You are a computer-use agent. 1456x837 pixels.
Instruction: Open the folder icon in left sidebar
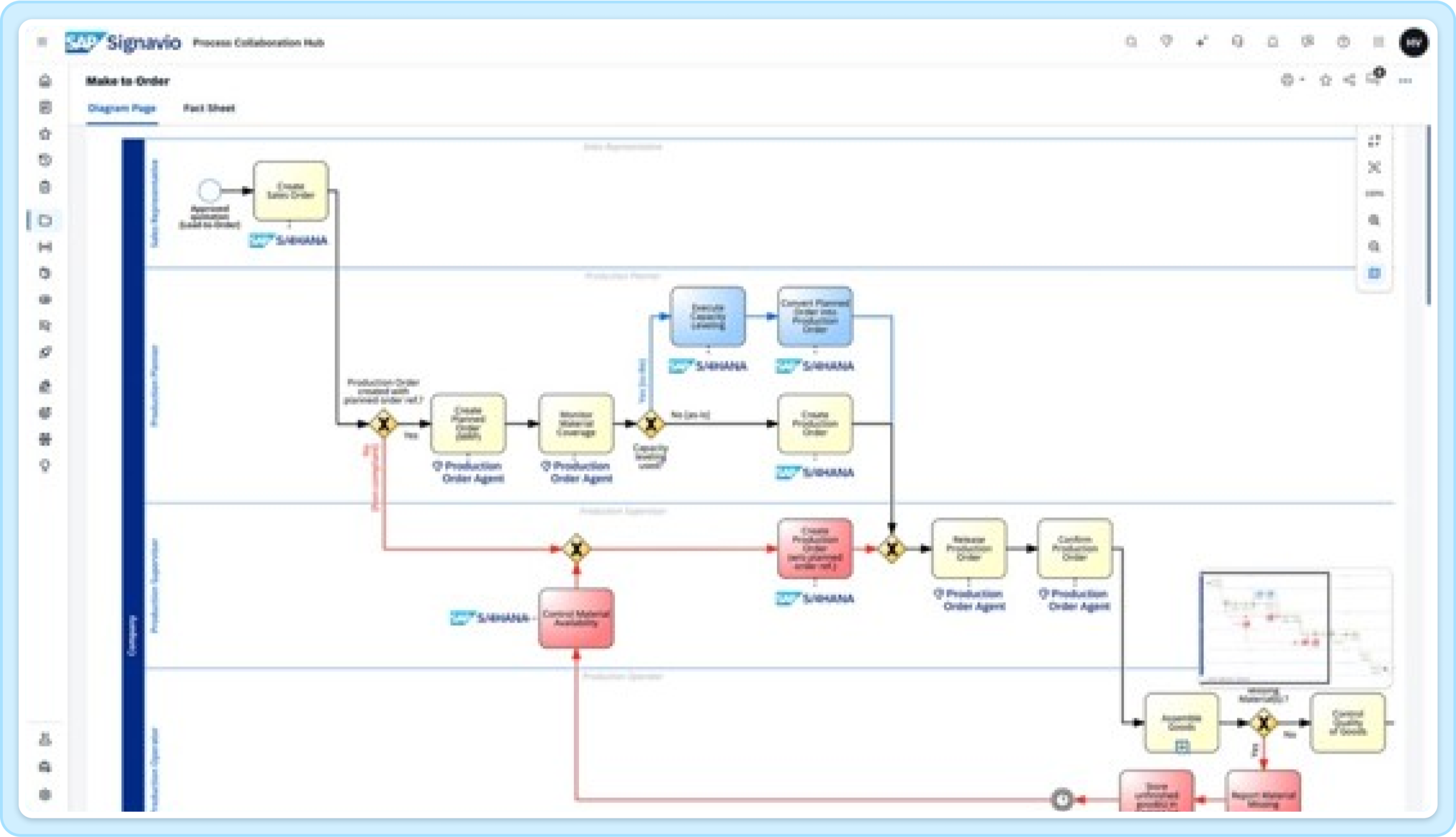coord(45,220)
